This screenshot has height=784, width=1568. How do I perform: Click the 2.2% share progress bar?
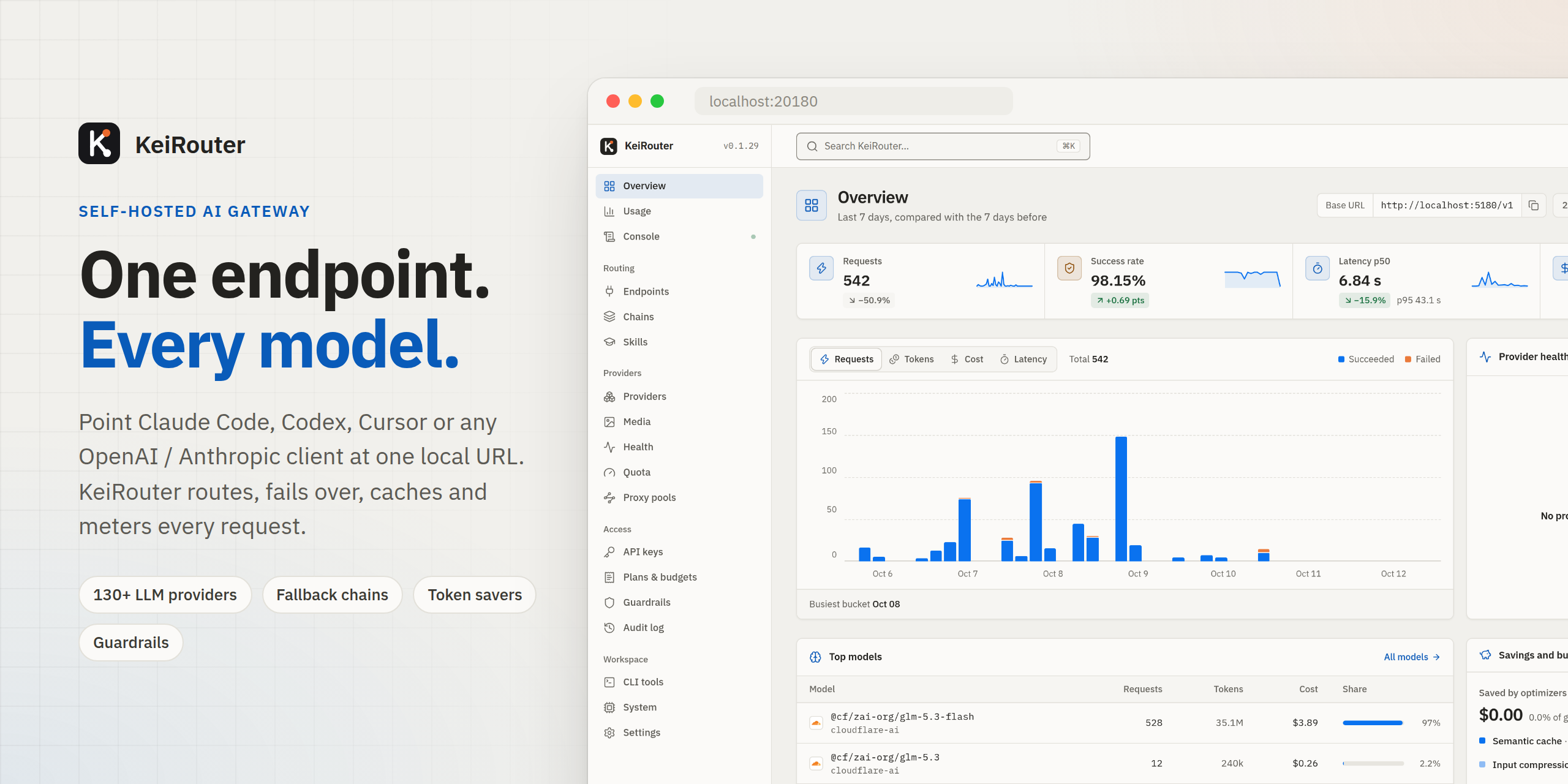pos(1373,763)
